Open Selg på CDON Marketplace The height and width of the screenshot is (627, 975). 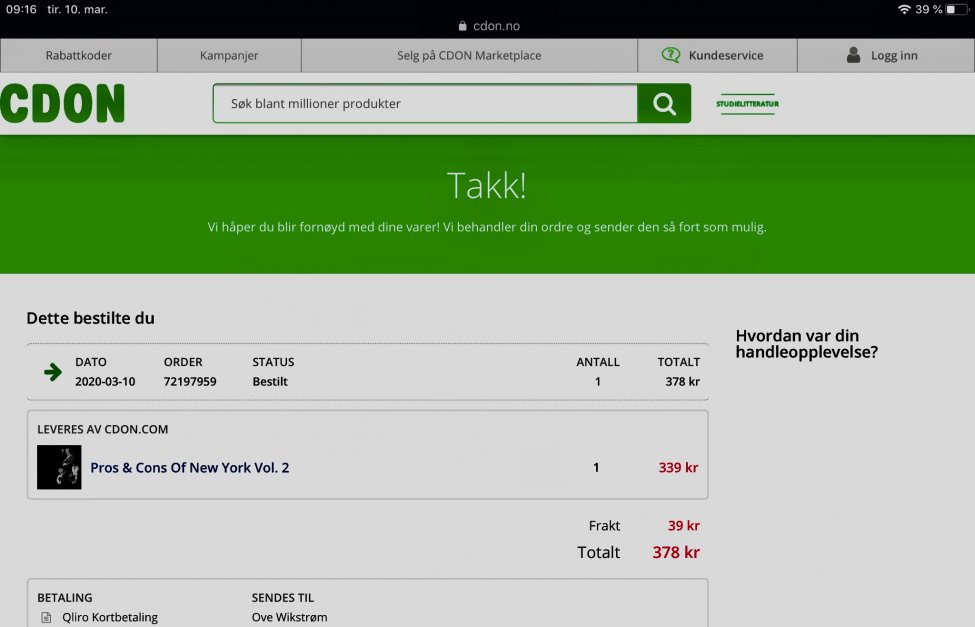click(x=469, y=55)
